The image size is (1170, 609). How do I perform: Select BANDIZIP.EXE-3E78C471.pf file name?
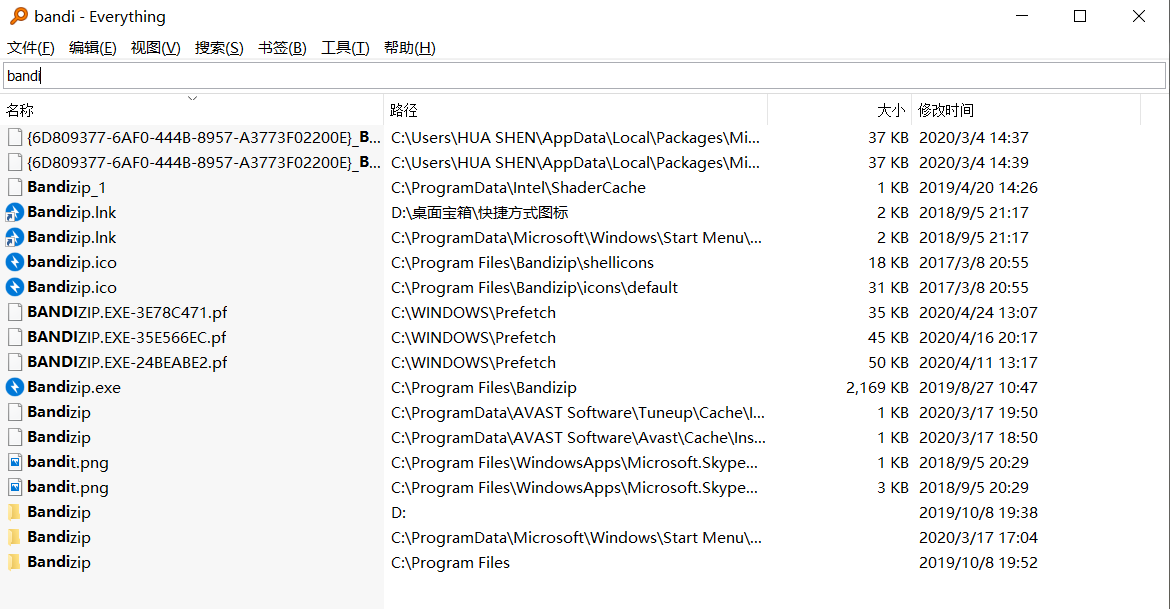pos(127,312)
